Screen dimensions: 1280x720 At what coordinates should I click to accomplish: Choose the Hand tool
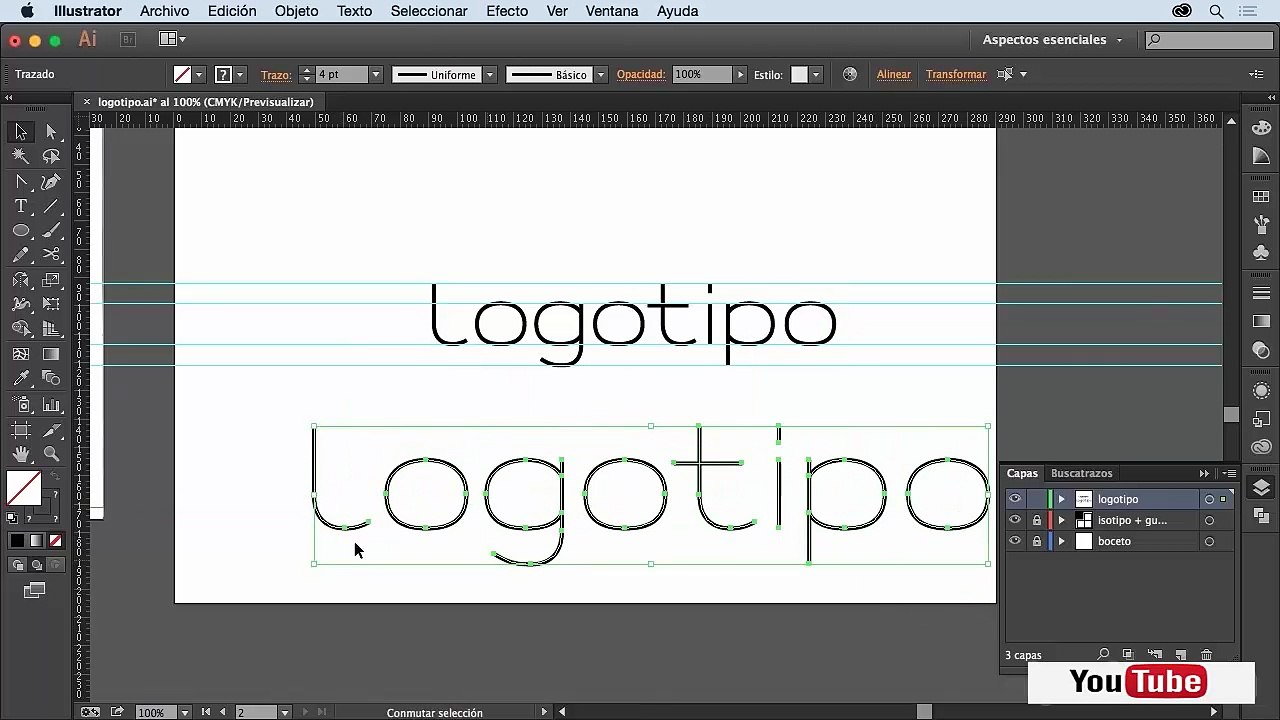pyautogui.click(x=21, y=454)
